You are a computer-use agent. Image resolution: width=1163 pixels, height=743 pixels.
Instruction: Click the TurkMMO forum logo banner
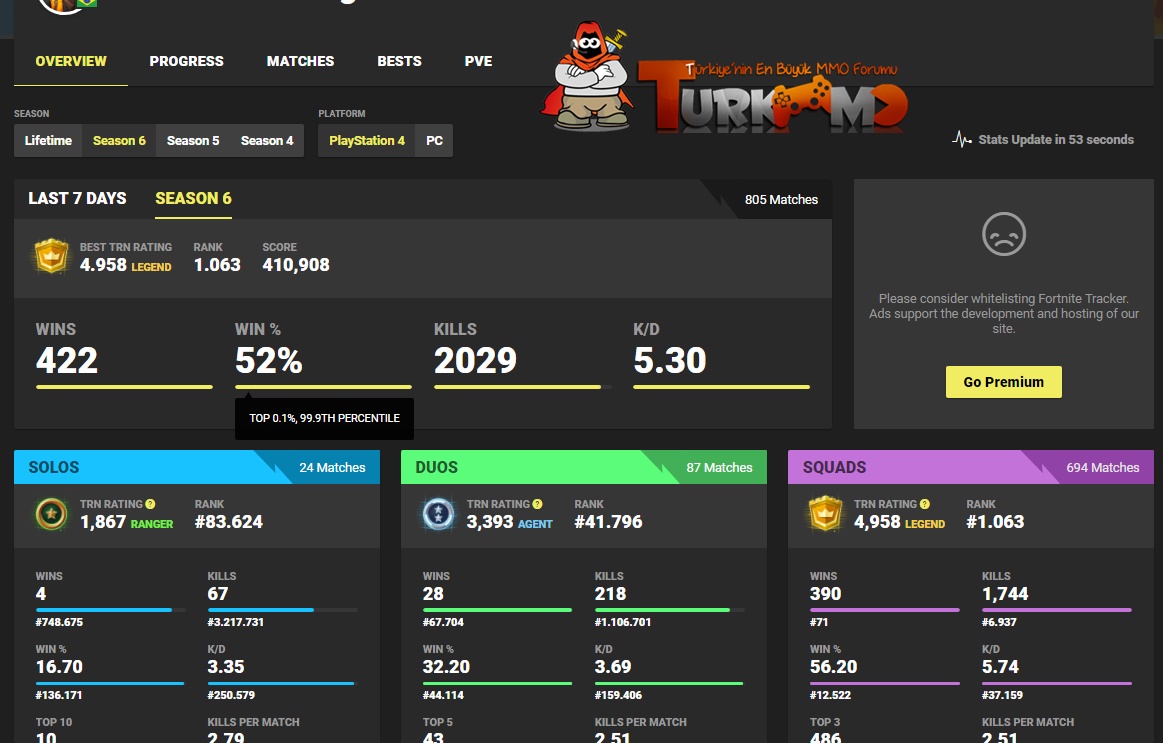pyautogui.click(x=724, y=78)
